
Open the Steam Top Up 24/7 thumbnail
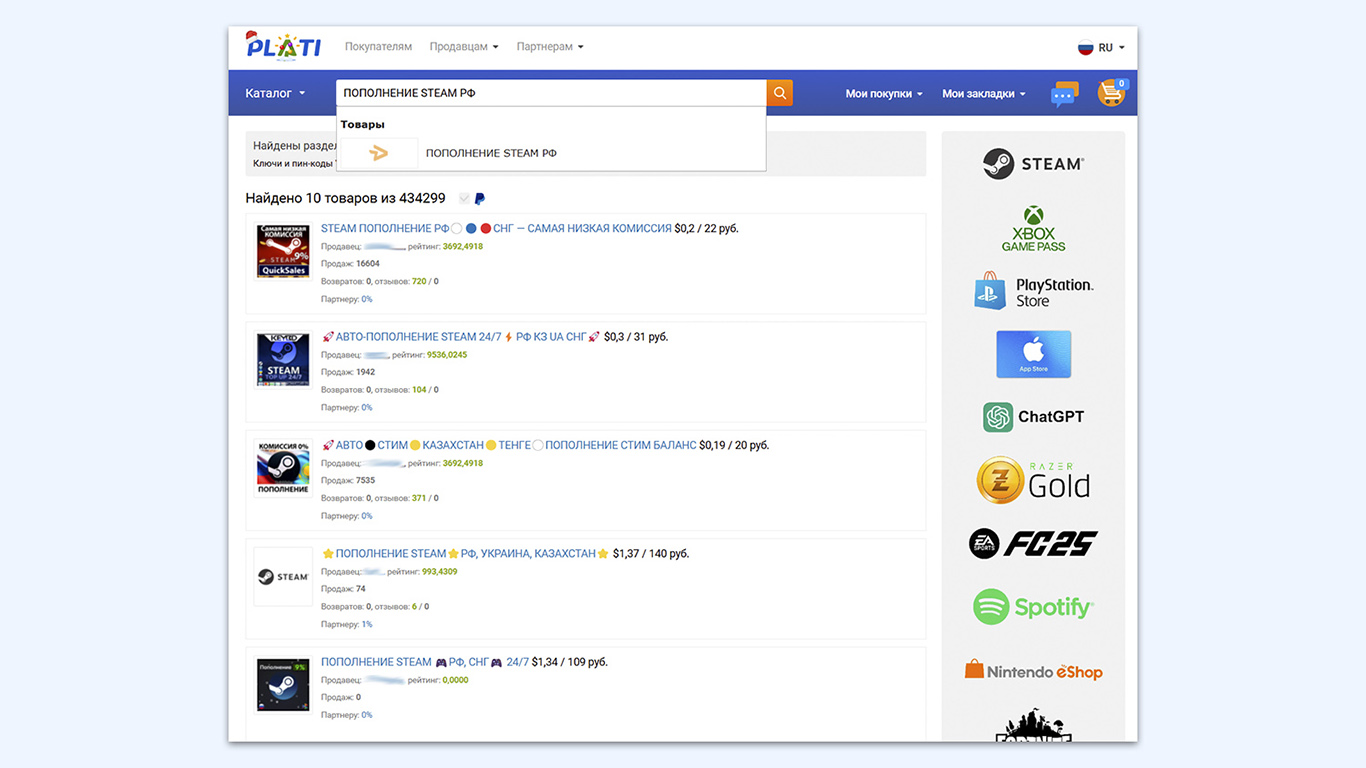[x=283, y=359]
